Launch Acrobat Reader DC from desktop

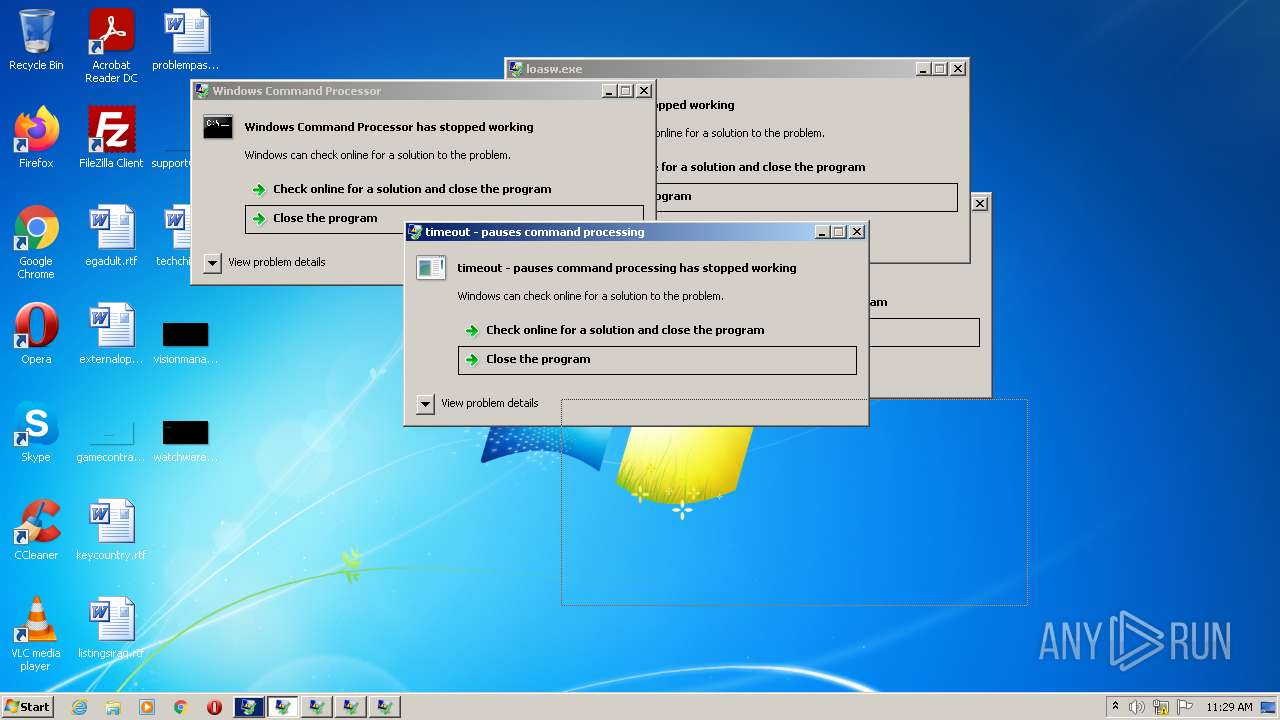[111, 46]
